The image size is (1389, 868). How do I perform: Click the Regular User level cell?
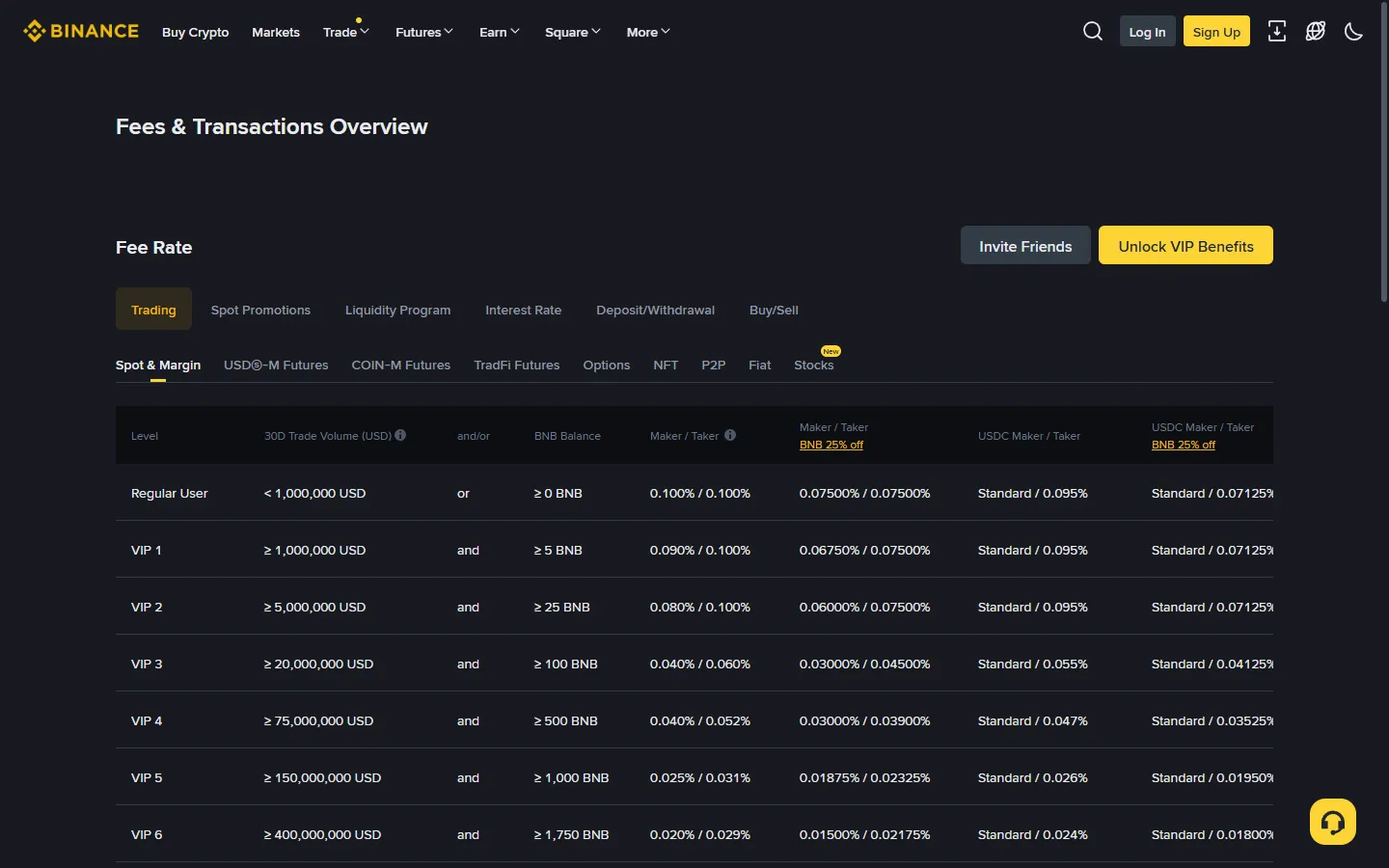(170, 493)
